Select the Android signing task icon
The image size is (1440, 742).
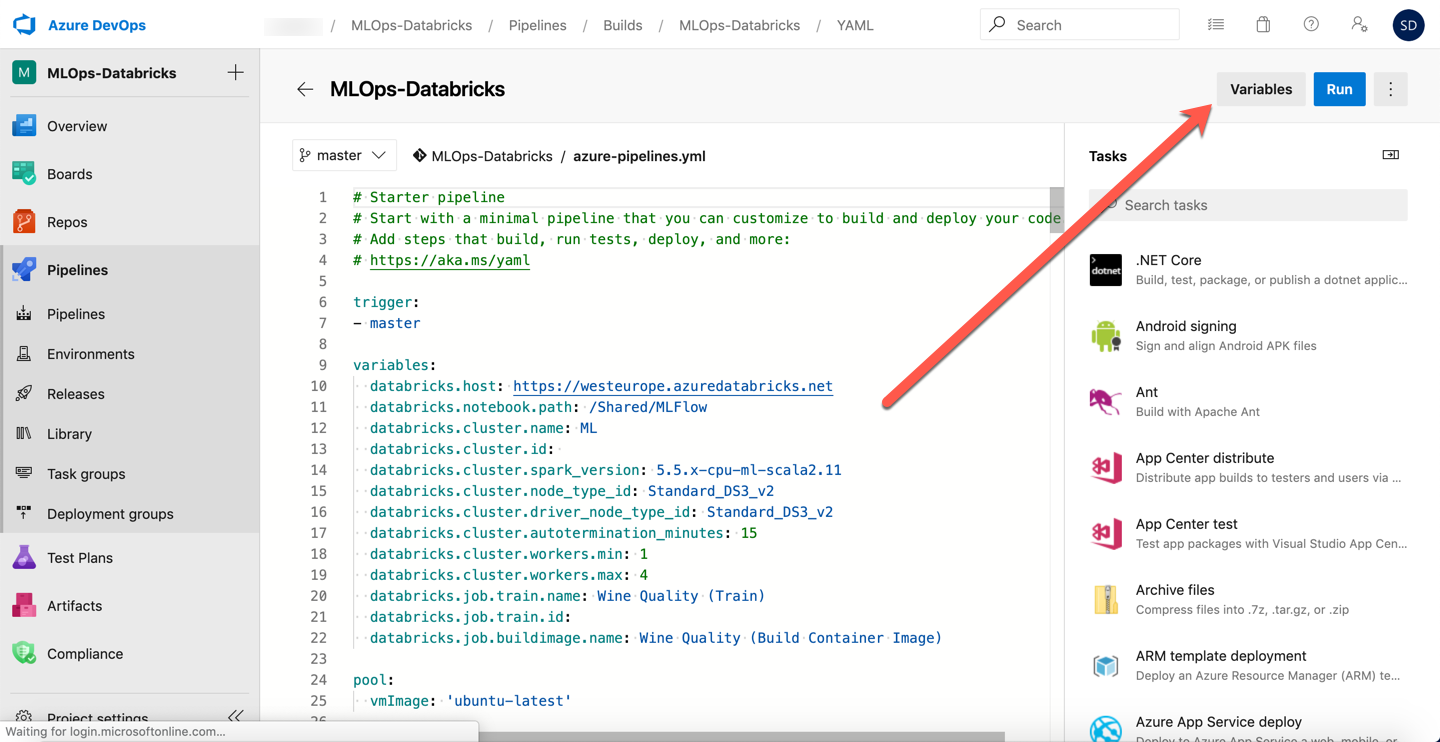pyautogui.click(x=1106, y=336)
